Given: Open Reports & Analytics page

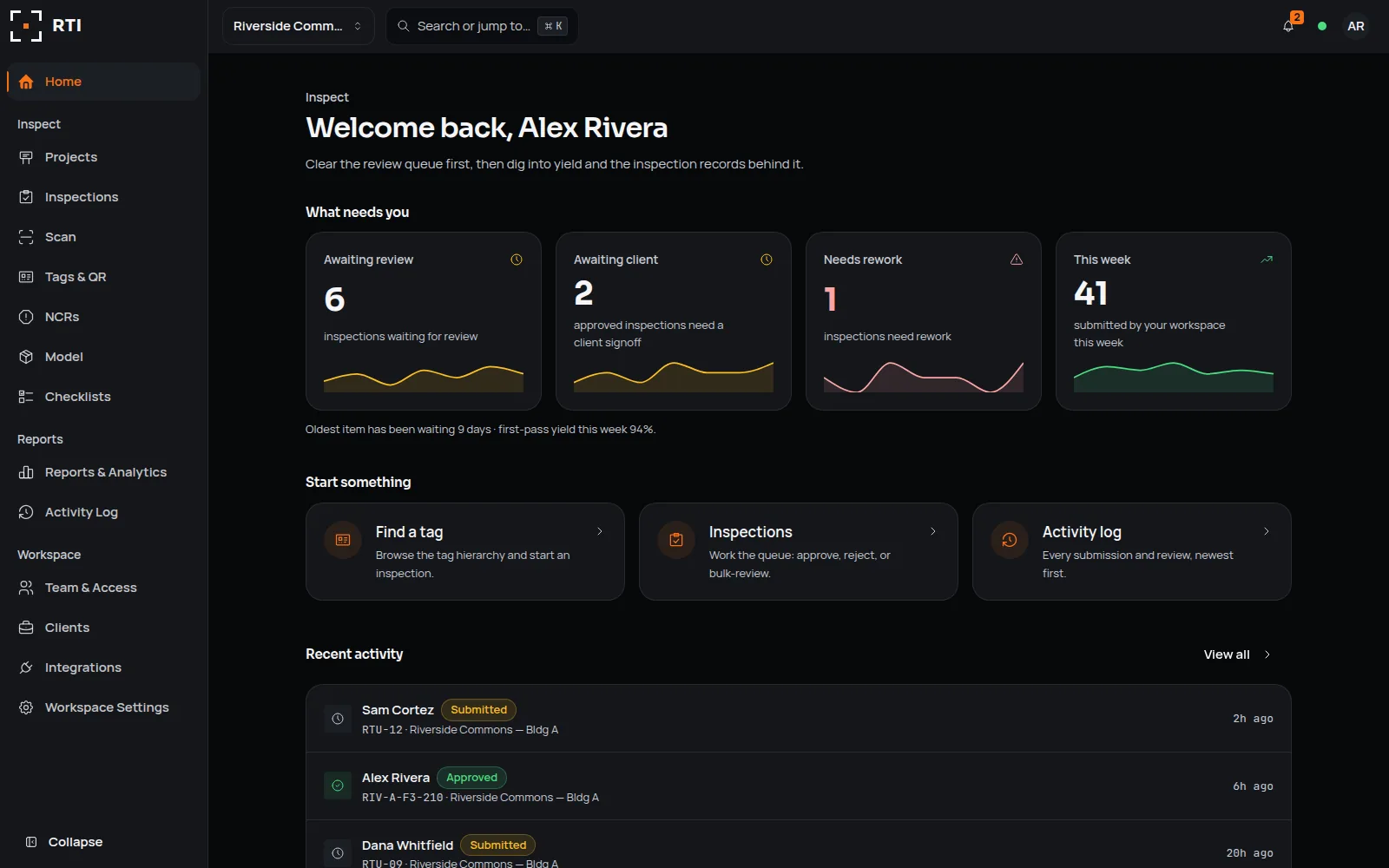Looking at the screenshot, I should point(103,472).
